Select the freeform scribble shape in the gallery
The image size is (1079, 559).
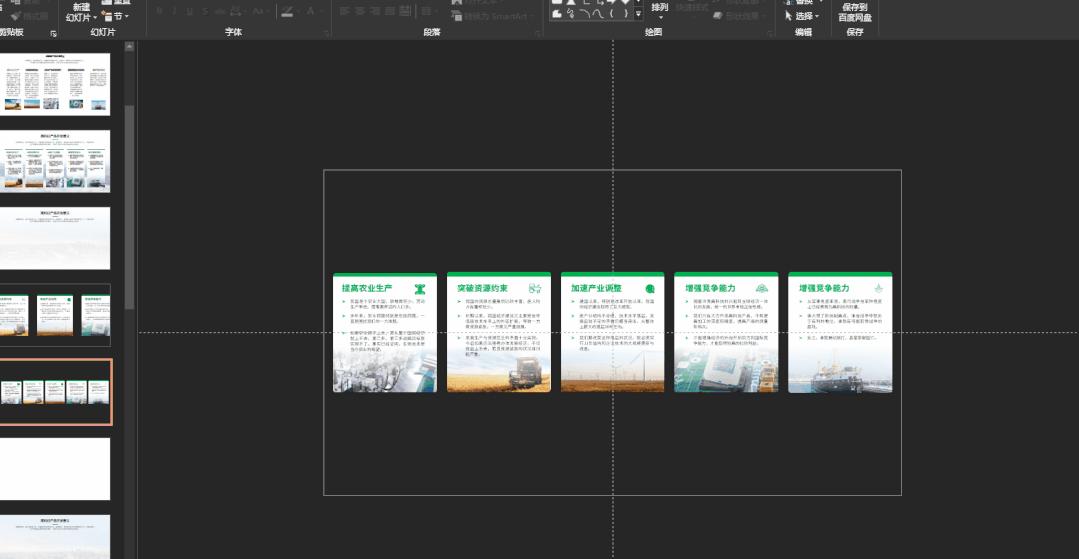click(570, 14)
